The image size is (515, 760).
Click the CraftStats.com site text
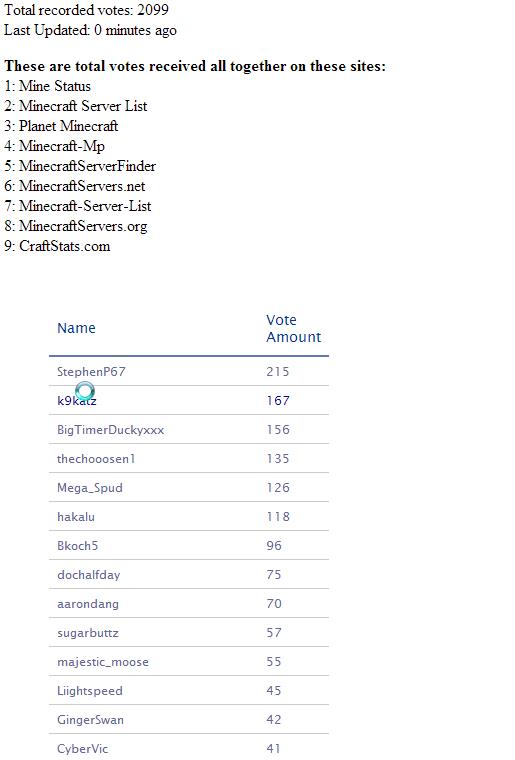pos(64,246)
